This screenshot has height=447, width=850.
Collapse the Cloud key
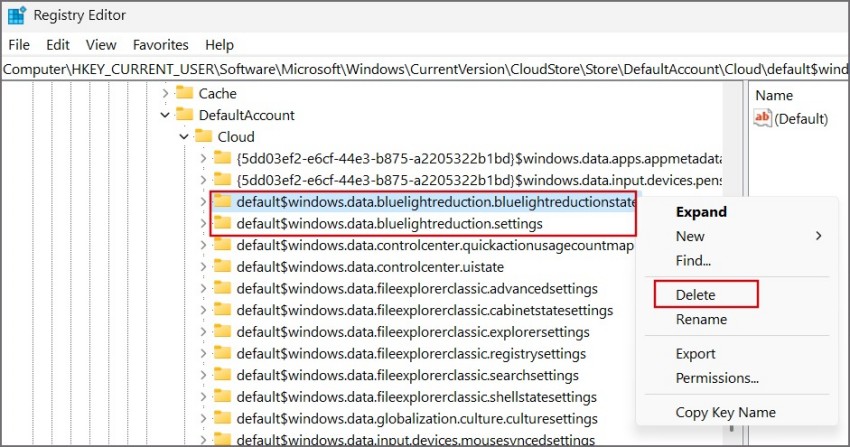[184, 137]
